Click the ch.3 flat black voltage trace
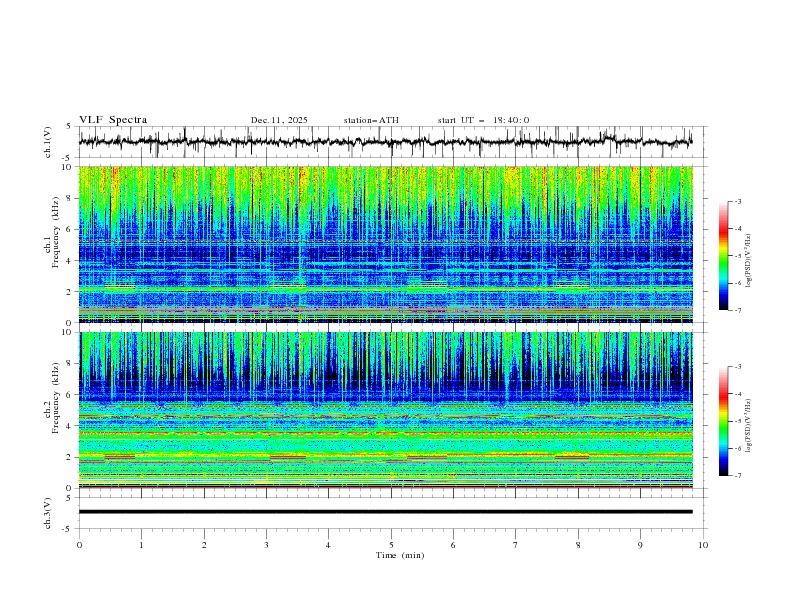Image resolution: width=792 pixels, height=612 pixels. tap(386, 512)
